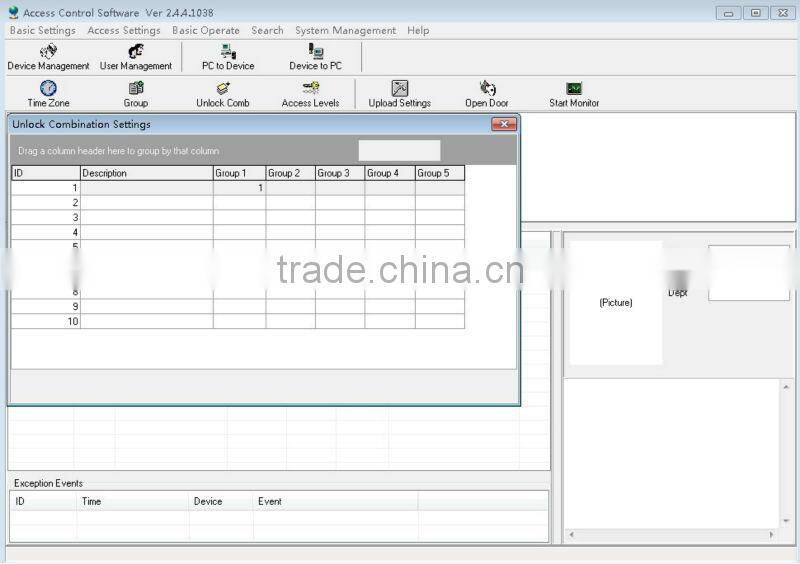Click the Group 5 column header
This screenshot has width=800, height=564.
pos(440,173)
